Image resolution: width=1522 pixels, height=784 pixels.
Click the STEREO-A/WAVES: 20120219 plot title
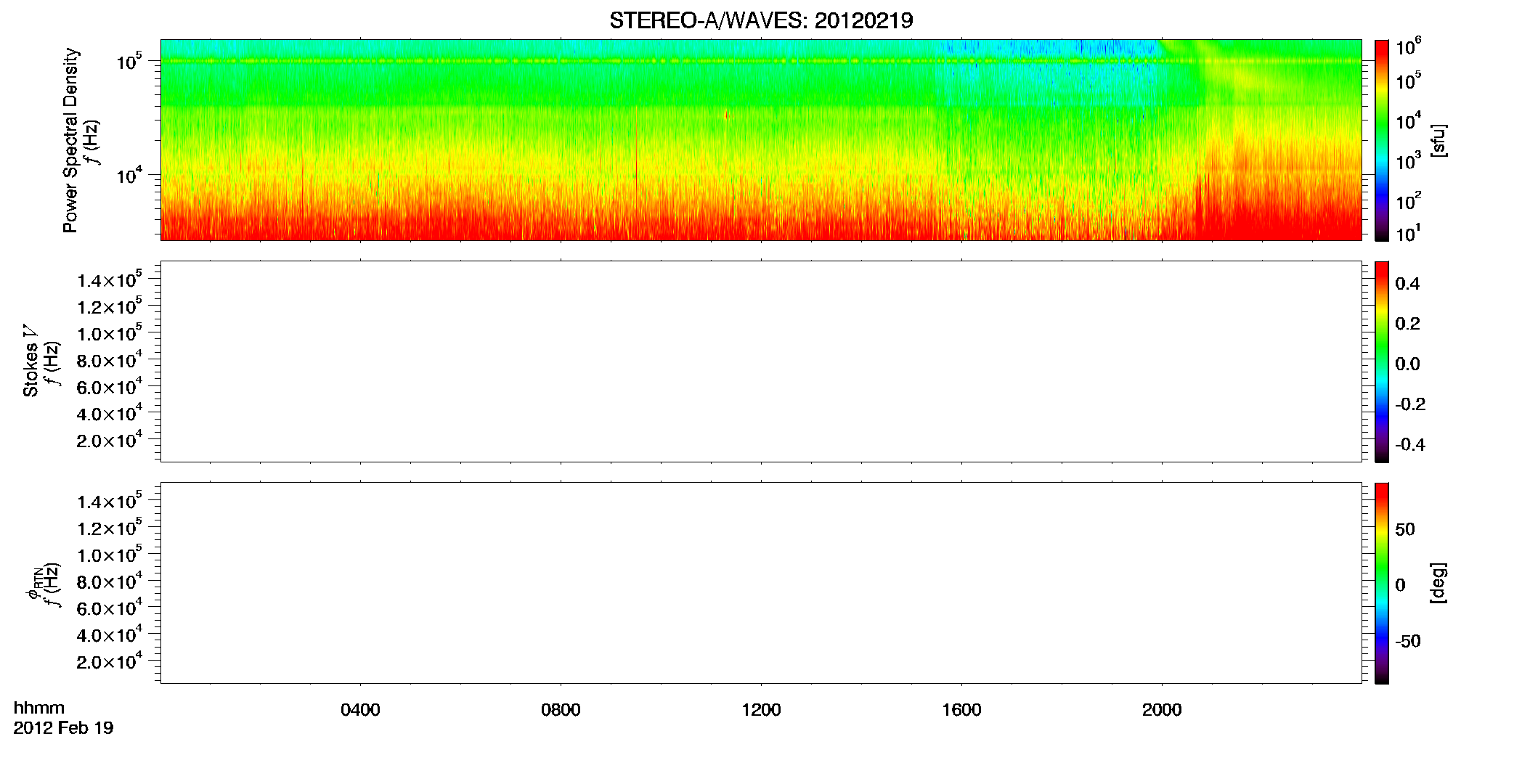point(761,20)
